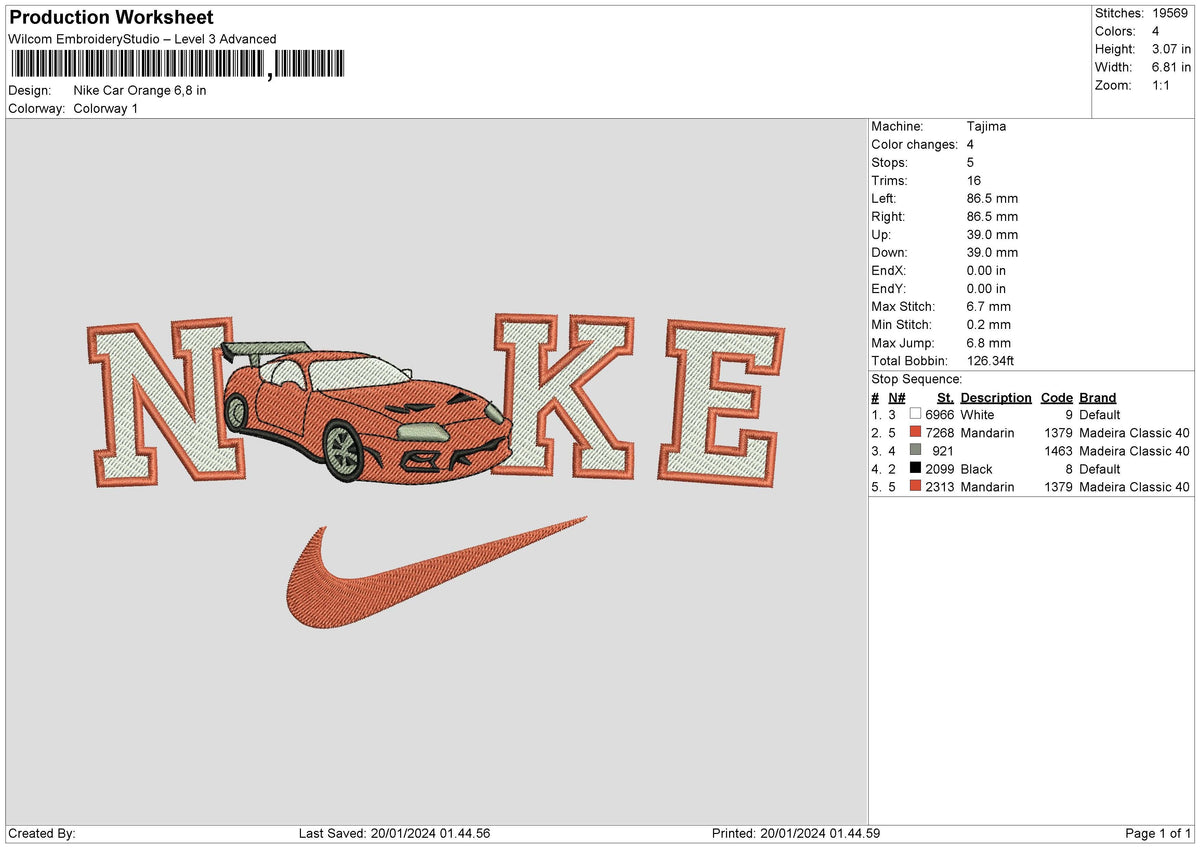Select the stitch count '7268' in stop row 2

pos(940,432)
